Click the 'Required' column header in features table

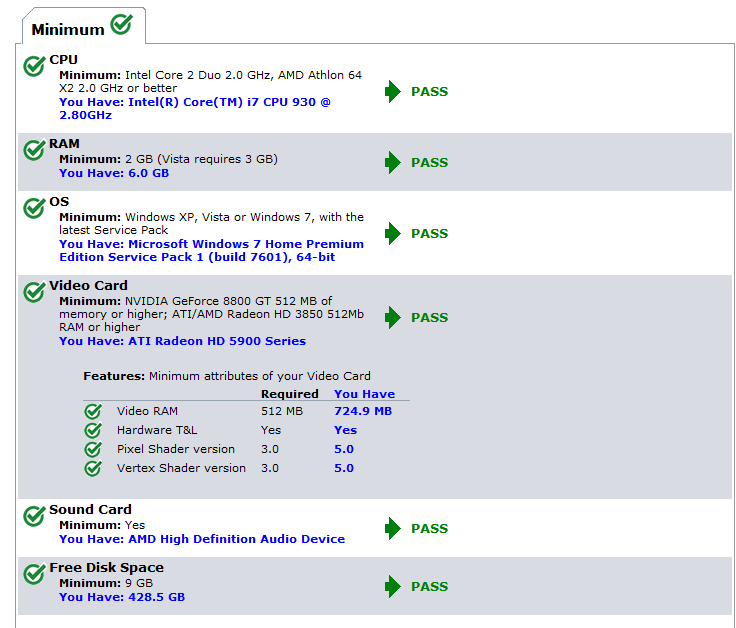coord(290,394)
